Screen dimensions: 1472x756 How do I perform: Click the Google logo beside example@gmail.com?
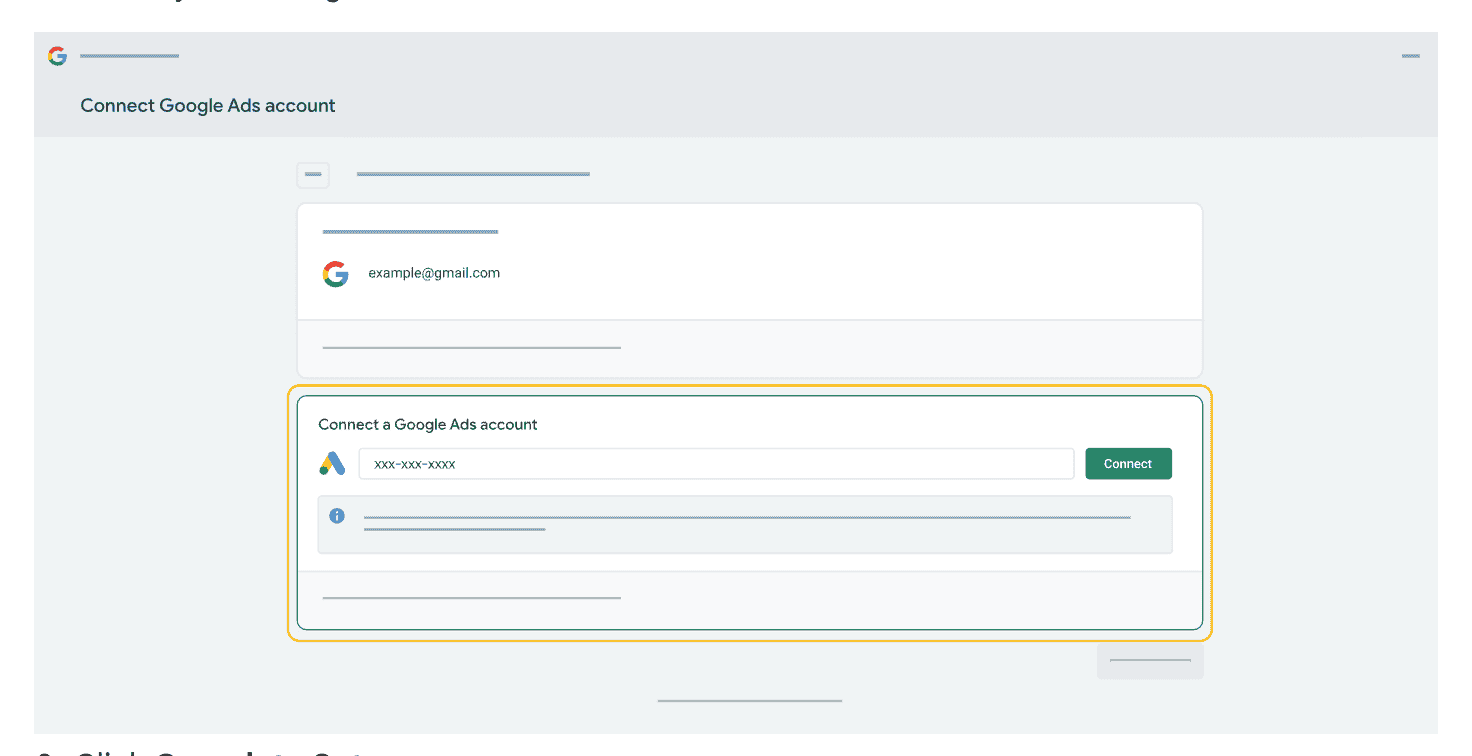pos(336,274)
